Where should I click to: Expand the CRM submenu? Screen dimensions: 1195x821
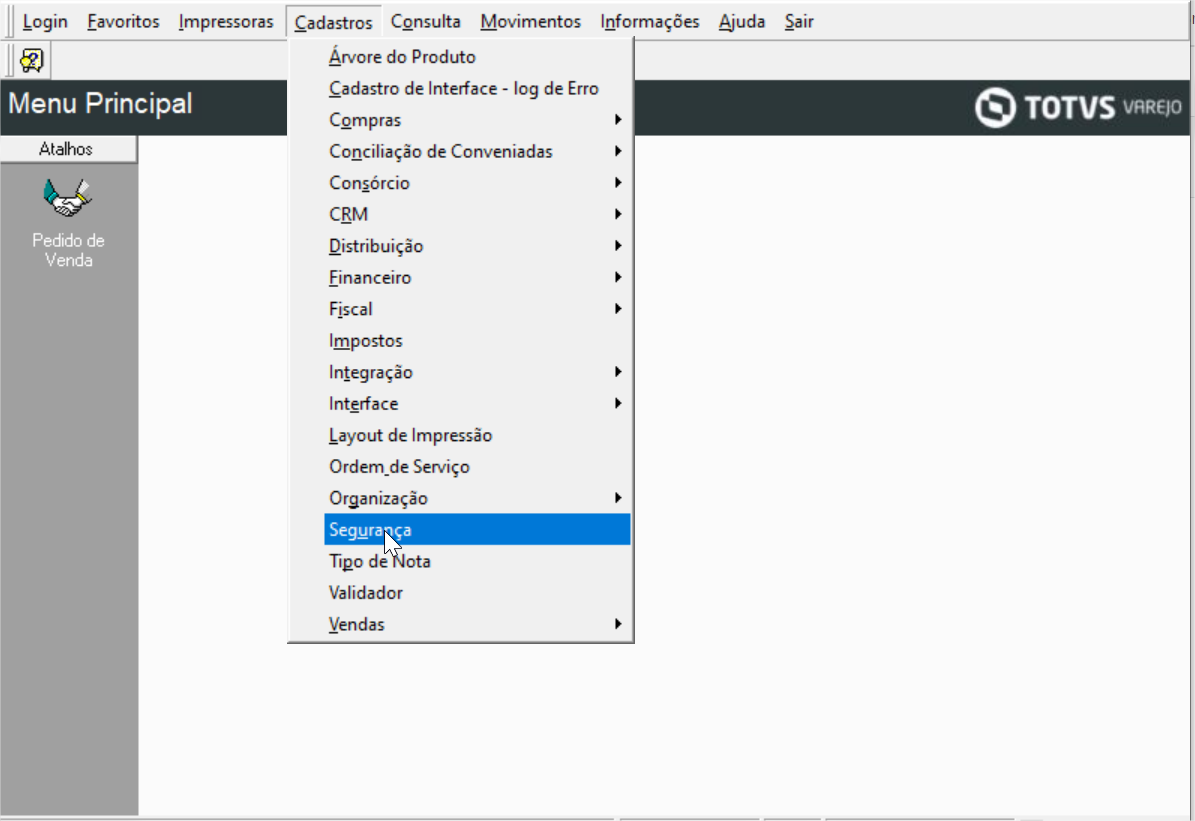pos(477,214)
